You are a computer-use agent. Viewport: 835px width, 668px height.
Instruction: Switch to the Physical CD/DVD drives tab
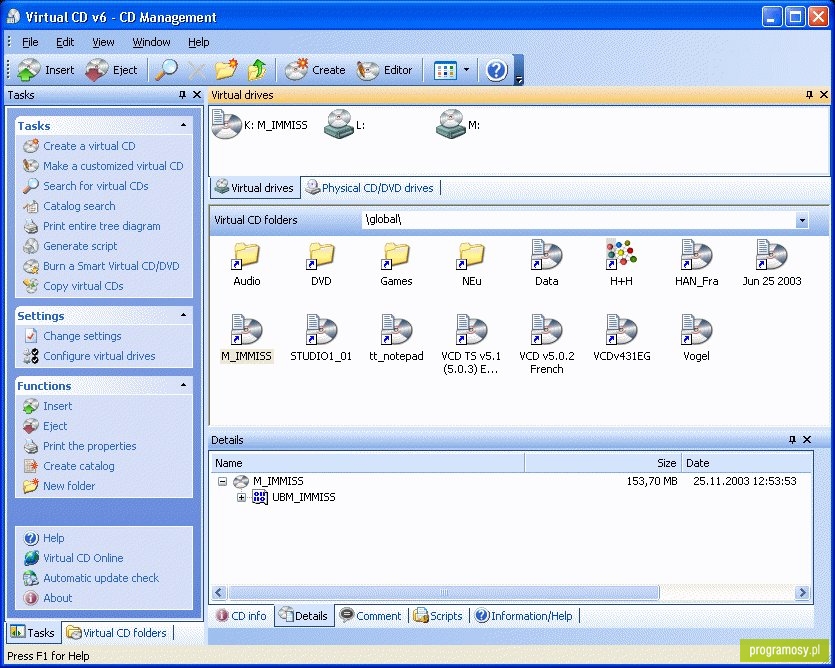click(x=371, y=188)
